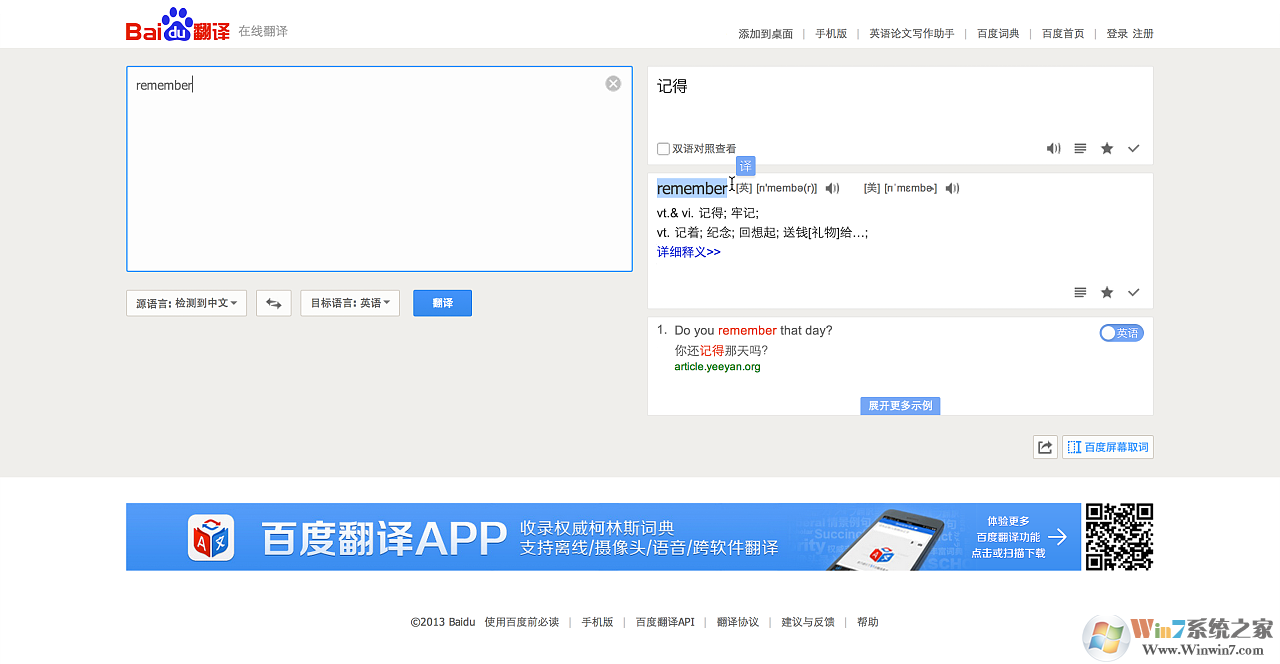Click the list icon in the translation result panel
This screenshot has height=664, width=1280.
(x=1080, y=148)
